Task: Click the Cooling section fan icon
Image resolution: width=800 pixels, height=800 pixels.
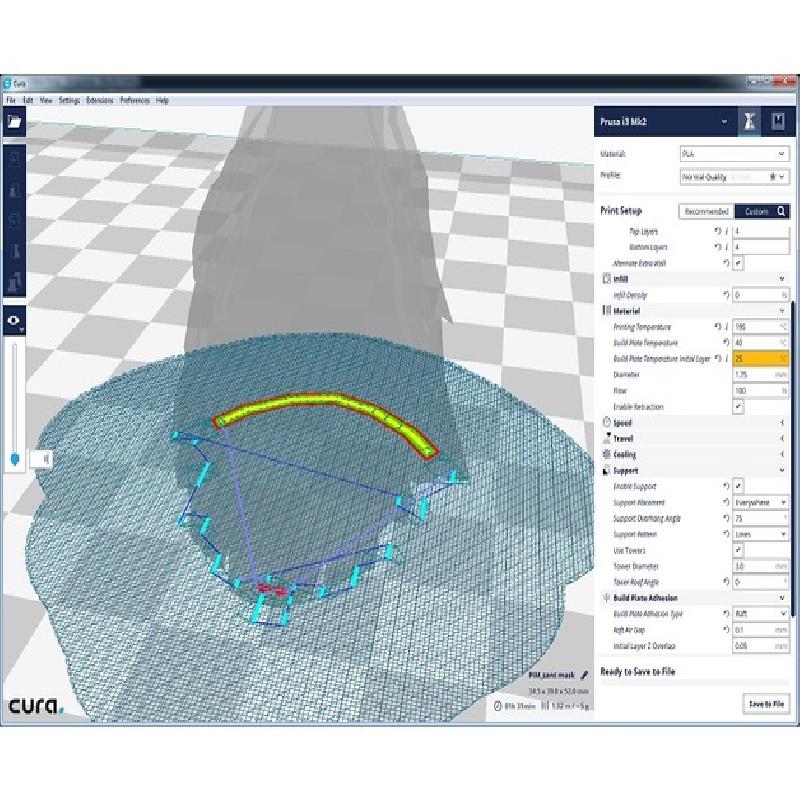Action: point(607,454)
